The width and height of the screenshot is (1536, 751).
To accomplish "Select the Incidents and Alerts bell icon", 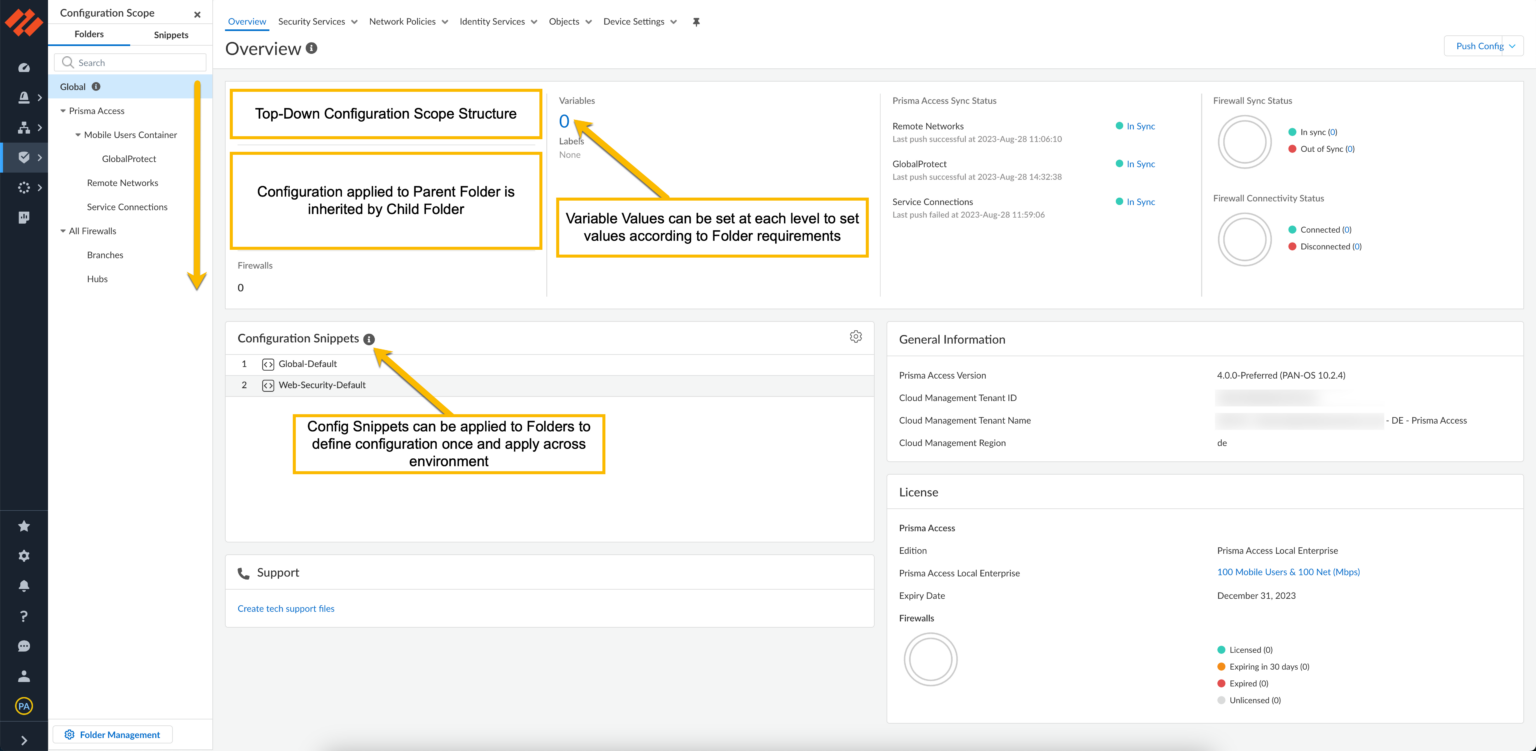I will point(24,97).
